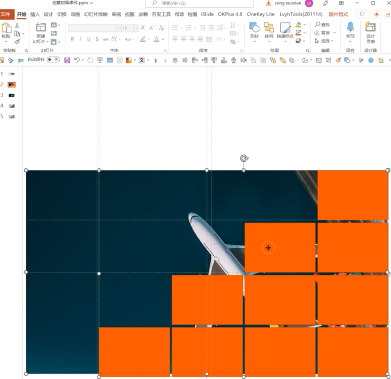
Task: Toggle Strikethrough formatting
Action: pos(105,39)
